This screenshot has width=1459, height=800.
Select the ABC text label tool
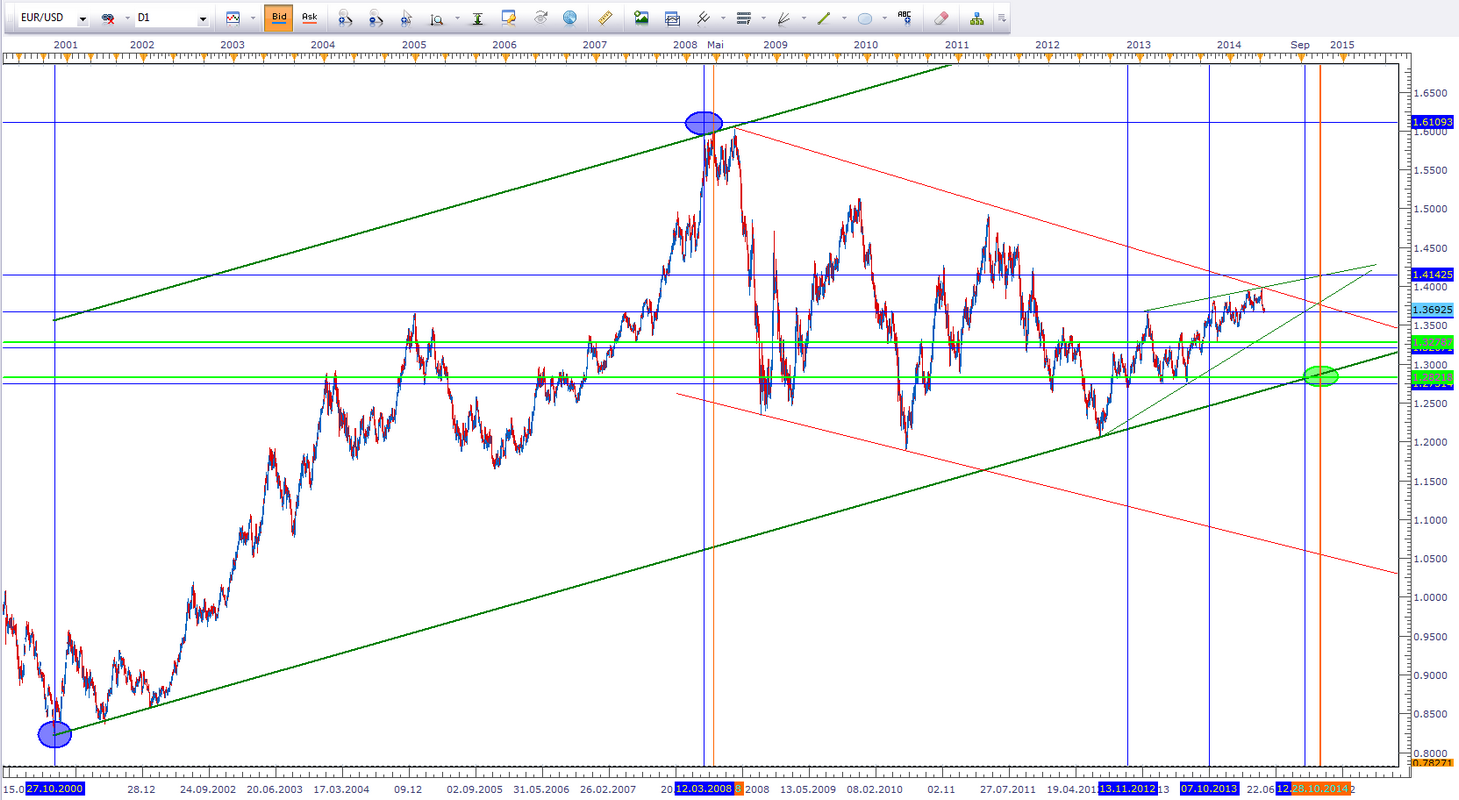tap(905, 18)
